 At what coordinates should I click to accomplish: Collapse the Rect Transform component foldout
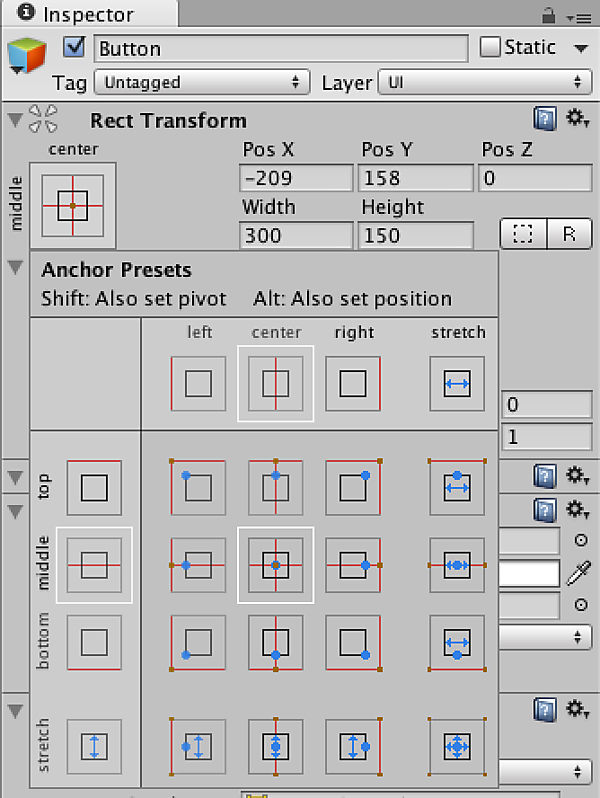[14, 120]
